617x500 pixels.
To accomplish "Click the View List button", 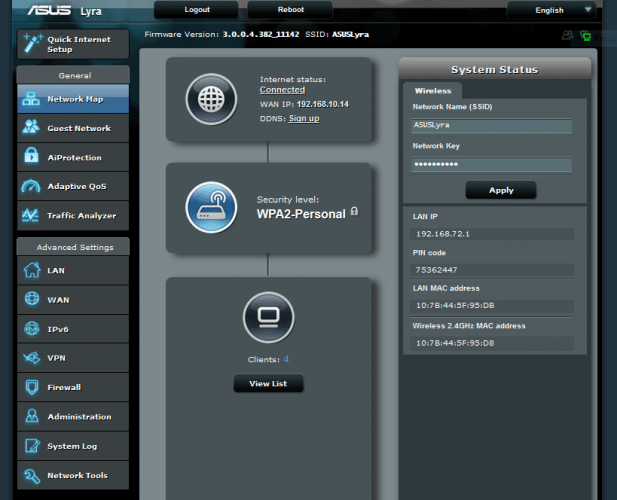I will point(268,383).
